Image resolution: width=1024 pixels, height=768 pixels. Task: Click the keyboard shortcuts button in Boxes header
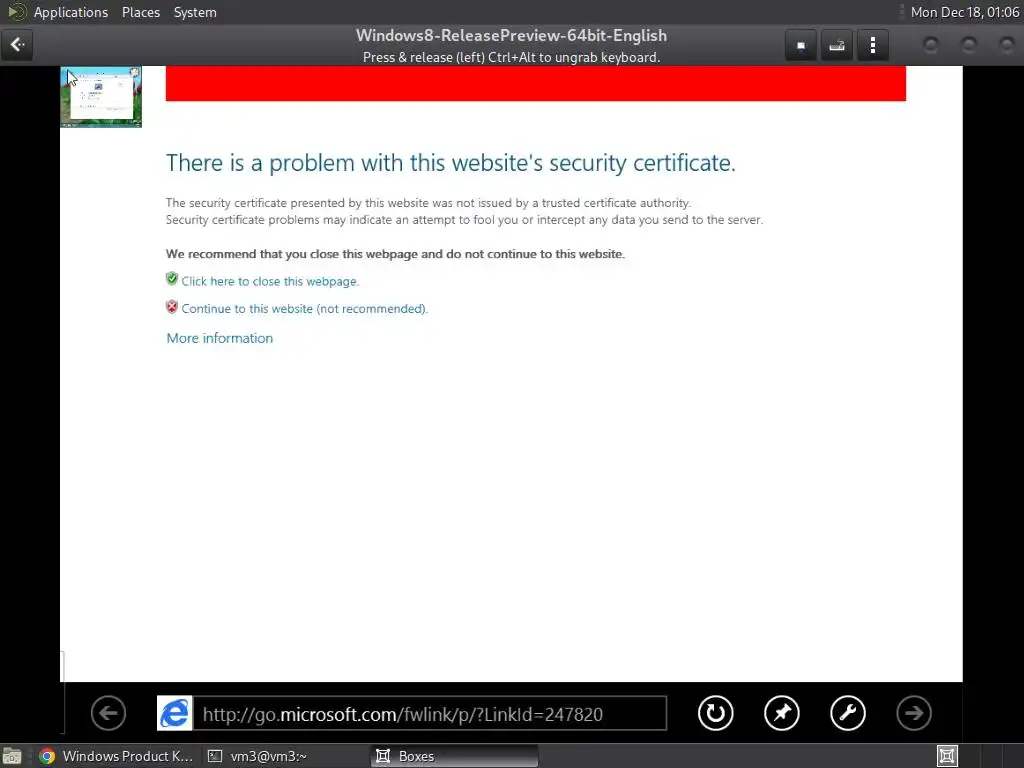[837, 45]
